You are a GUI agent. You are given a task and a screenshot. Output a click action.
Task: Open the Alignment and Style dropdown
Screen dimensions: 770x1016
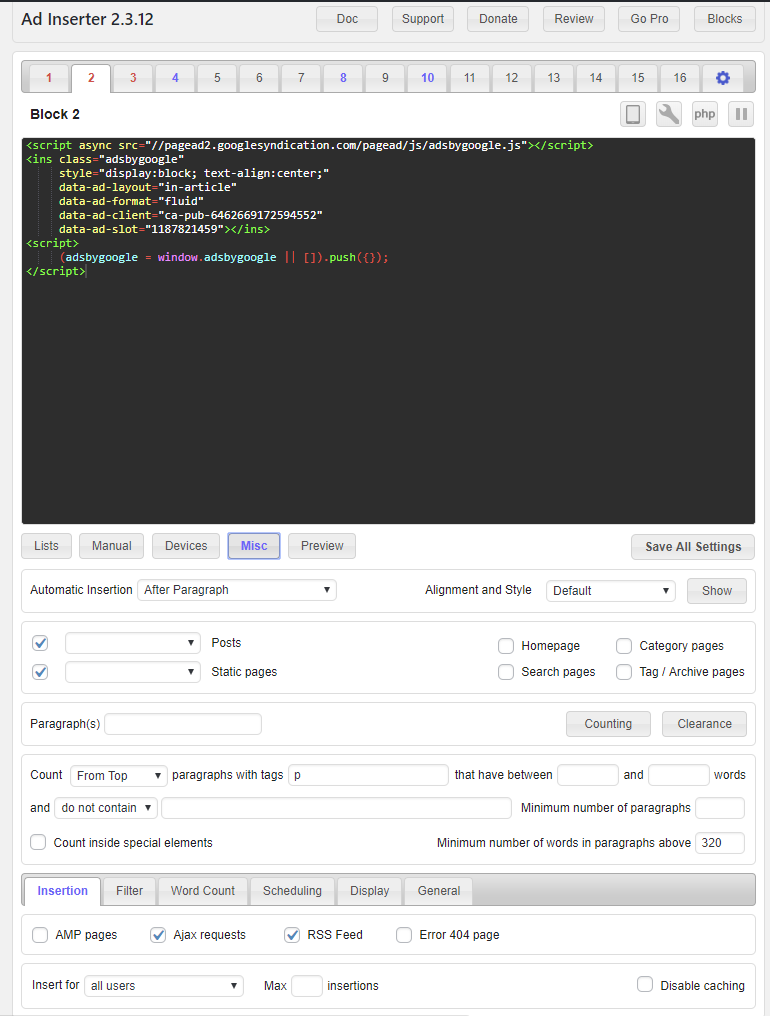(x=611, y=591)
